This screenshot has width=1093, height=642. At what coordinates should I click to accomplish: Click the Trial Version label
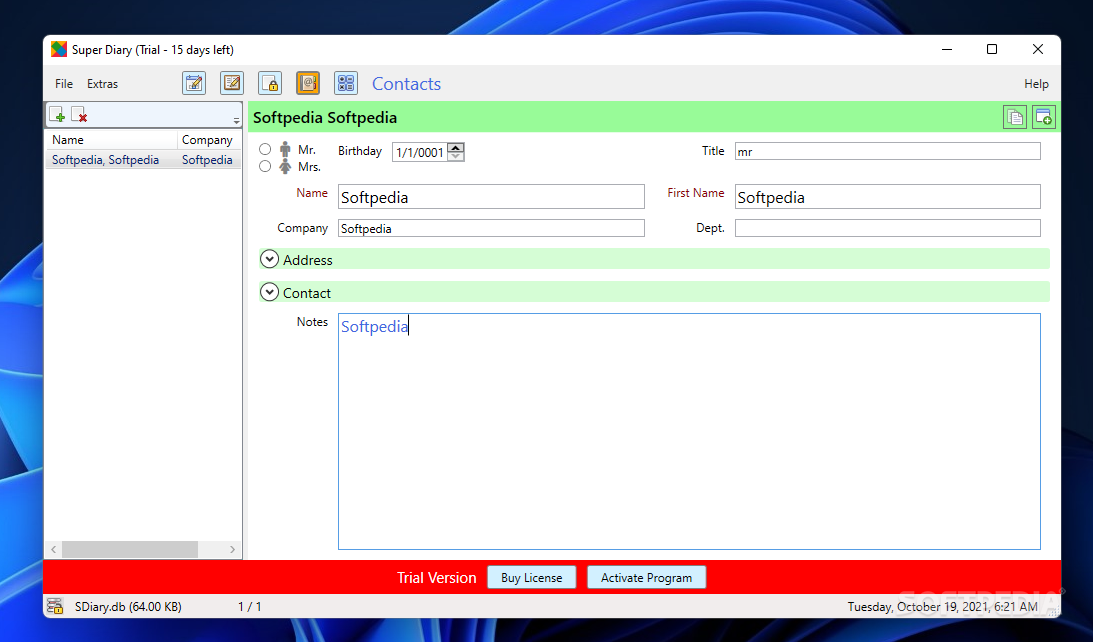[x=436, y=577]
